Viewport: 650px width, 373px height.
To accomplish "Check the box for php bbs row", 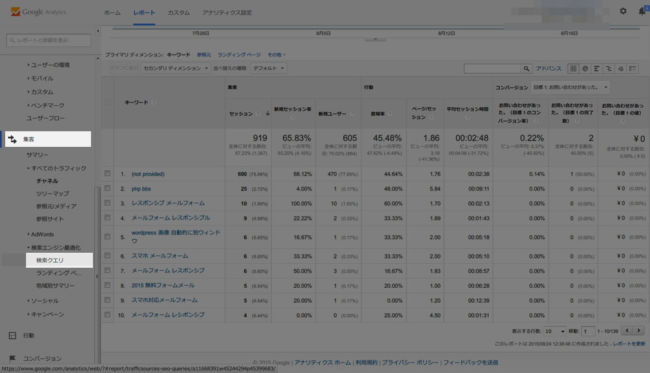I will [x=107, y=188].
